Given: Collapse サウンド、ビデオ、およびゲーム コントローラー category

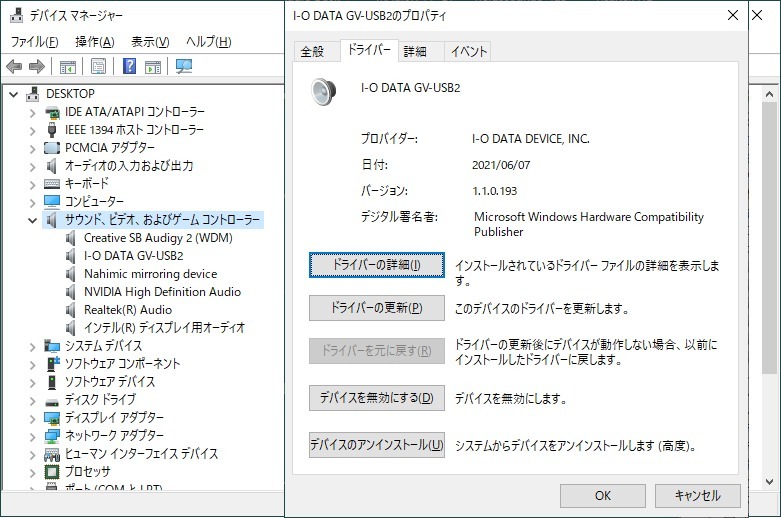Looking at the screenshot, I should pos(32,220).
